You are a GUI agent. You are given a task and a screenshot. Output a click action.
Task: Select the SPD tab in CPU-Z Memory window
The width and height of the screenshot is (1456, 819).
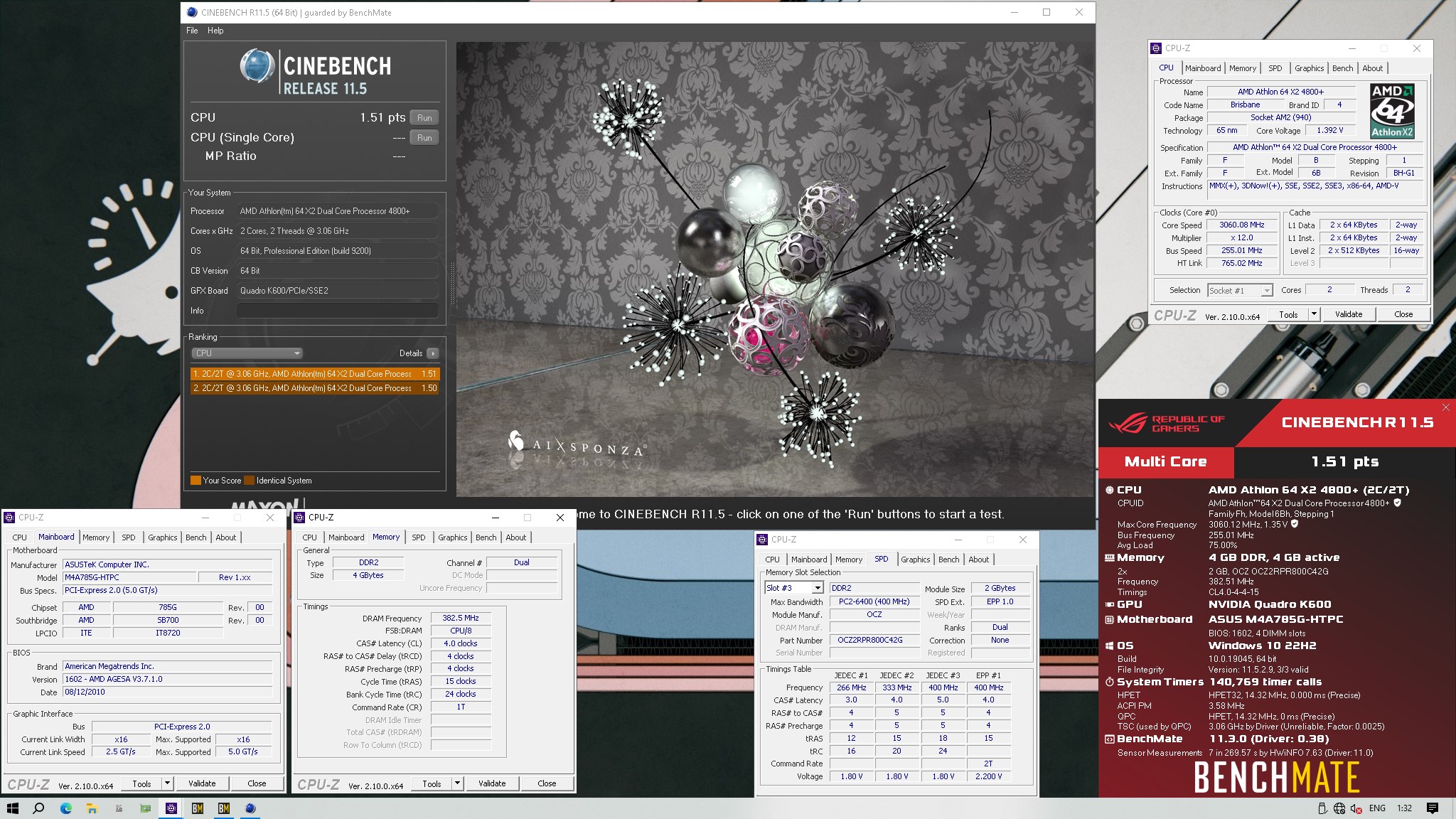(x=419, y=537)
